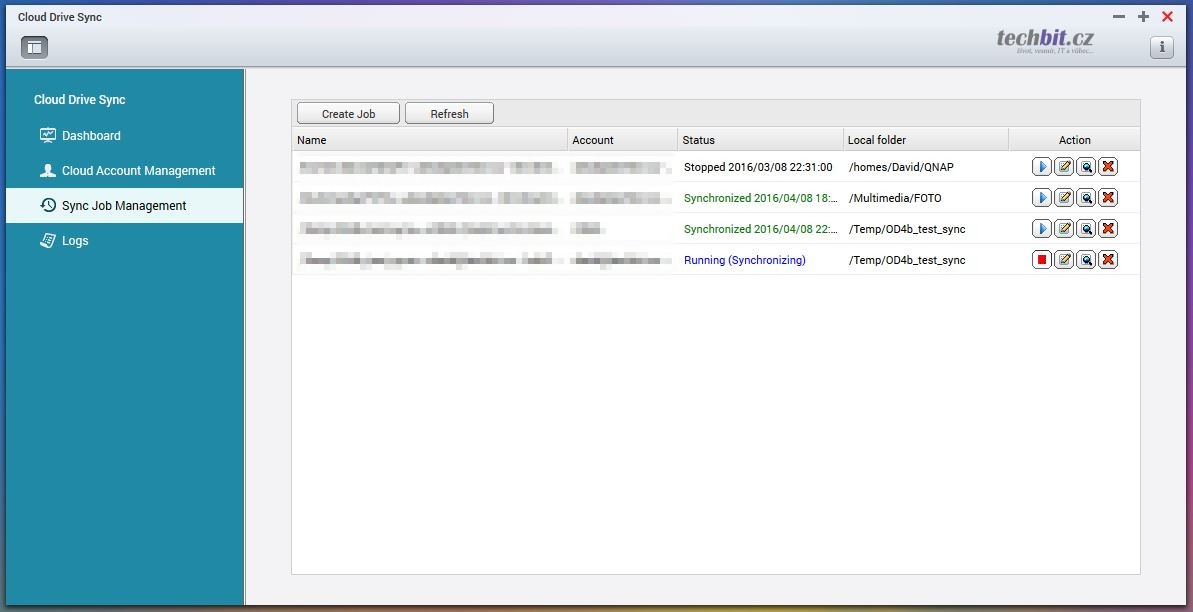Stop the running synchronizing job
1193x612 pixels.
(1042, 260)
